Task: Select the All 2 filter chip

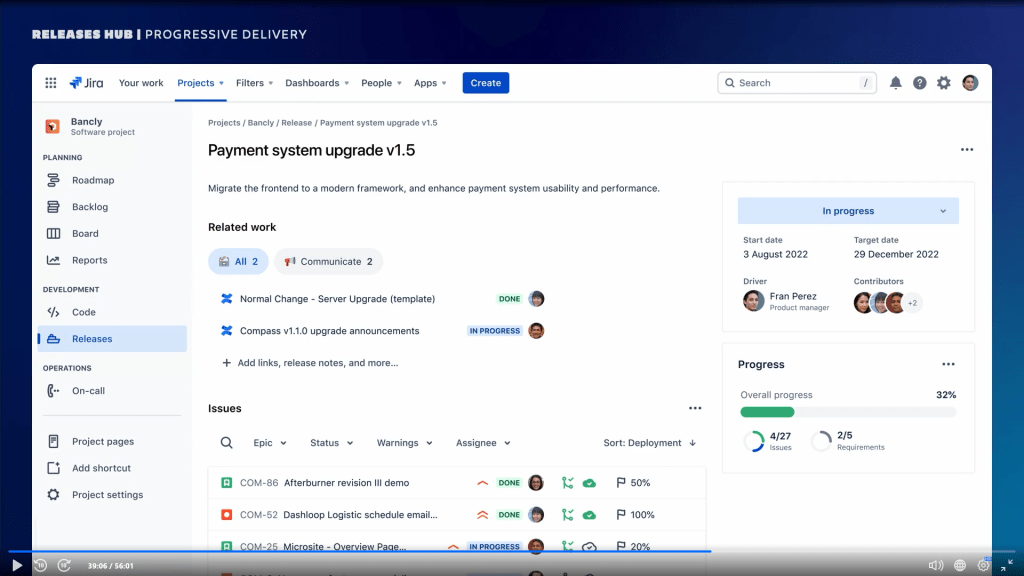Action: [x=238, y=262]
